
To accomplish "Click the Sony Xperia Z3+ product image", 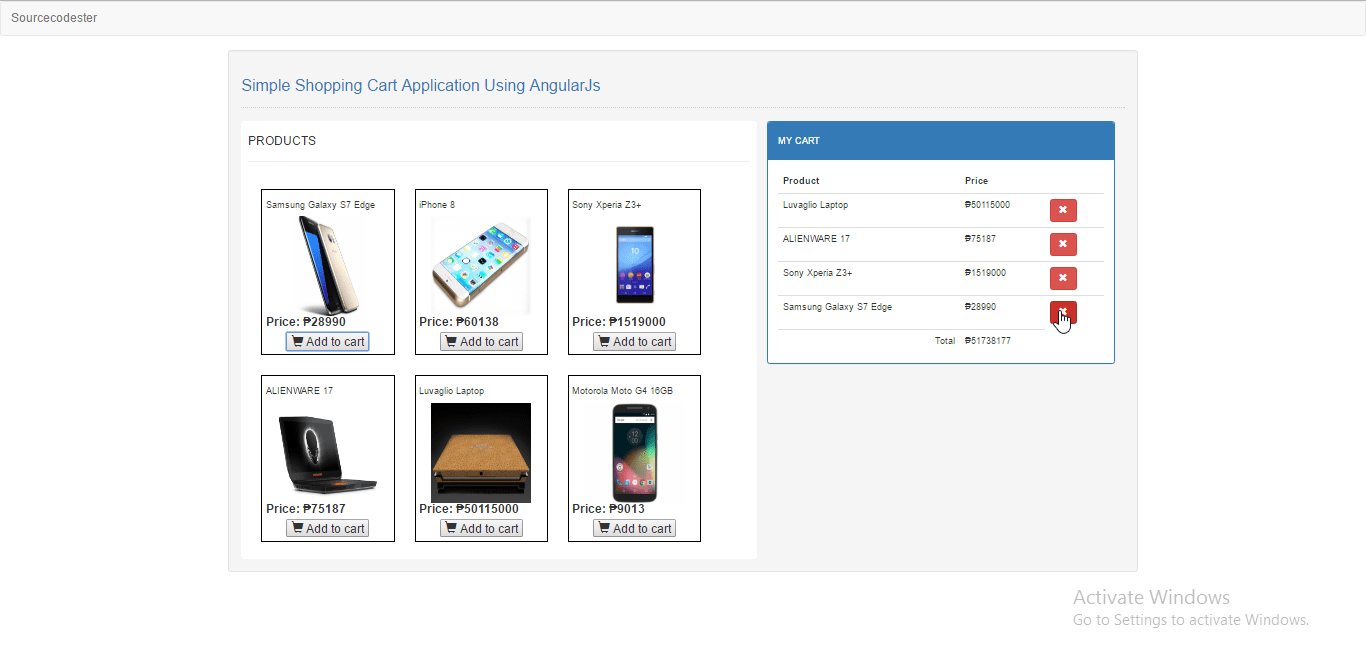I will coord(634,262).
